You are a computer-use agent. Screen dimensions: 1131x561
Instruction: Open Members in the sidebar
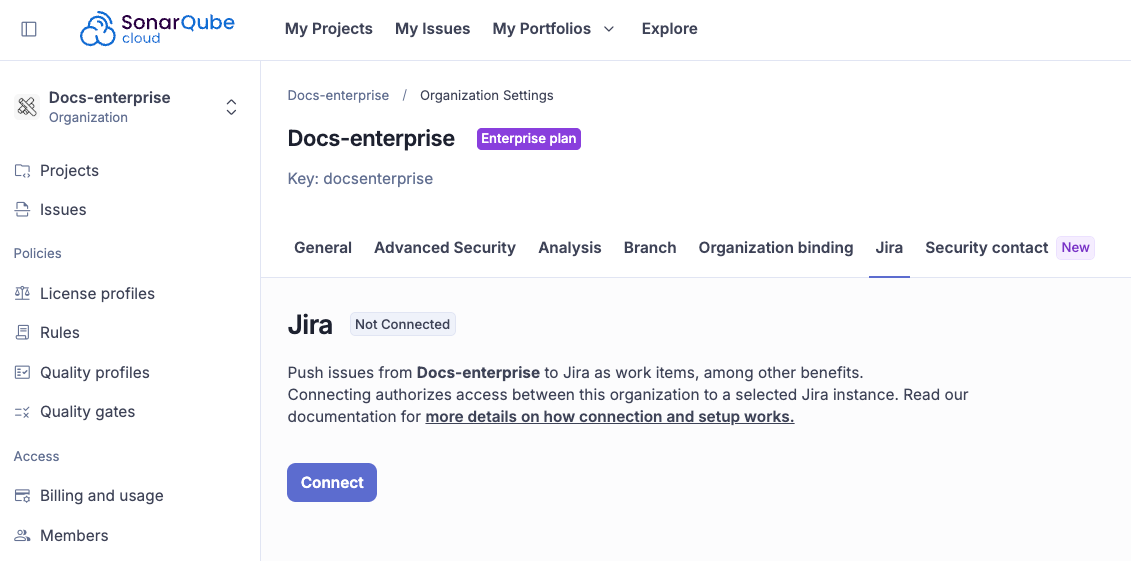tap(74, 536)
